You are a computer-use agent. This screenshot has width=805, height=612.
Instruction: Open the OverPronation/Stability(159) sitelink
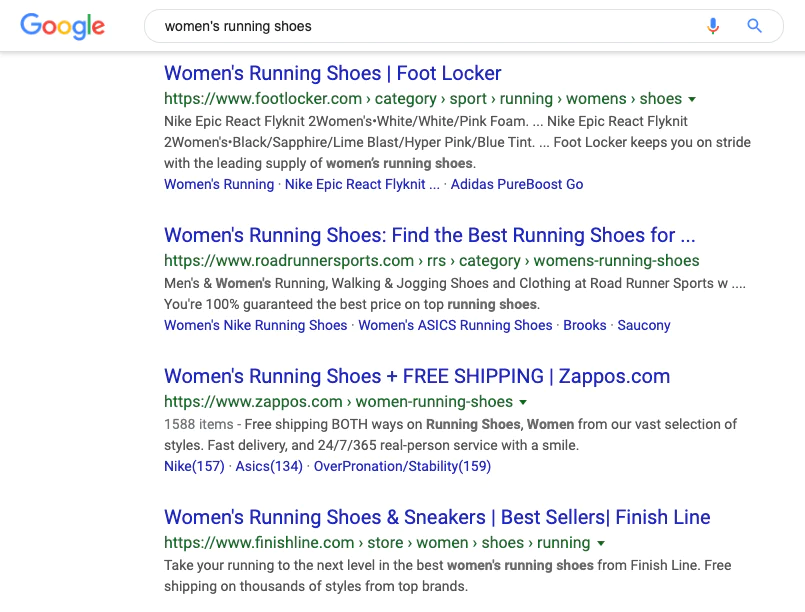(x=402, y=466)
